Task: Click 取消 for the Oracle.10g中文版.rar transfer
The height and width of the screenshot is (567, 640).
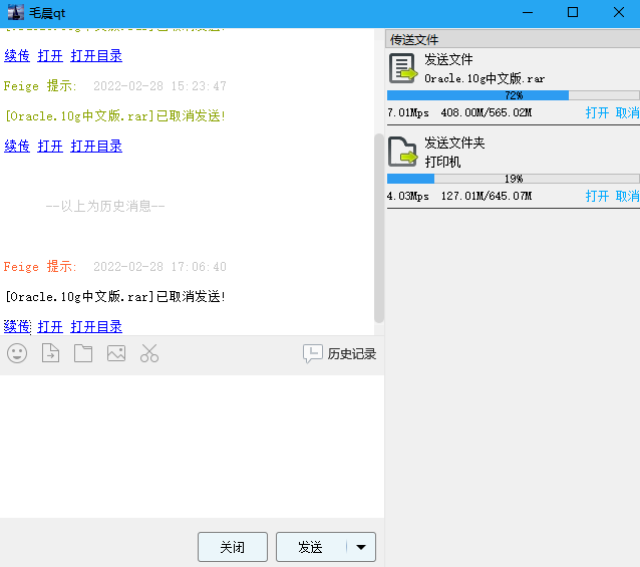Action: coord(627,113)
